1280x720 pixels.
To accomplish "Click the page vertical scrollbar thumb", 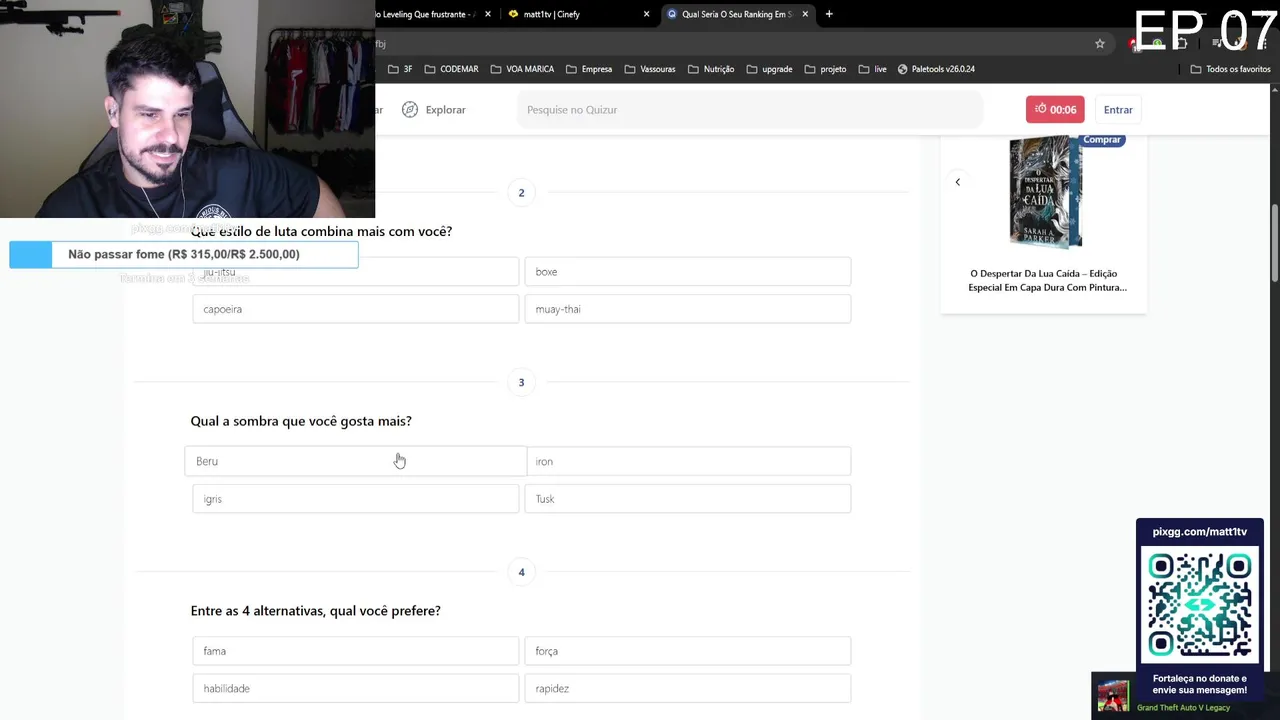I will click(1275, 243).
